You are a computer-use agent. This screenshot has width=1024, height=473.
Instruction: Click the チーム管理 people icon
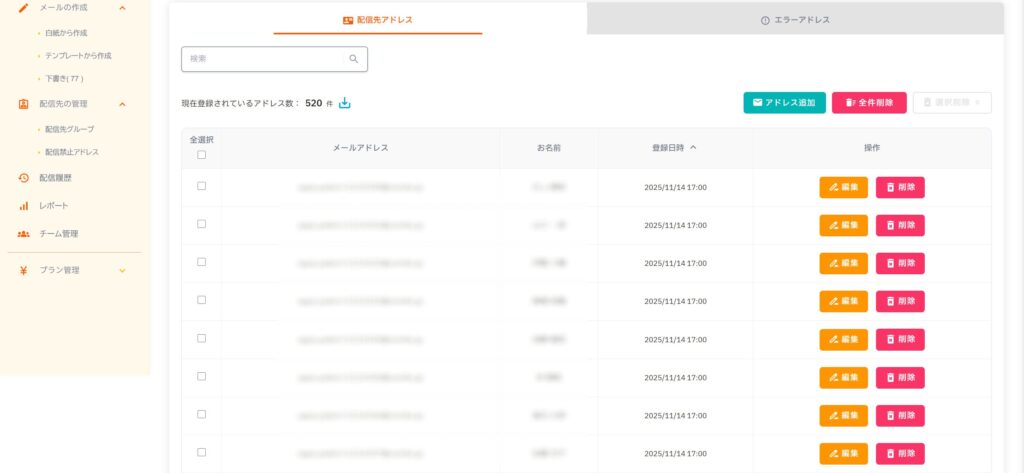tap(23, 234)
